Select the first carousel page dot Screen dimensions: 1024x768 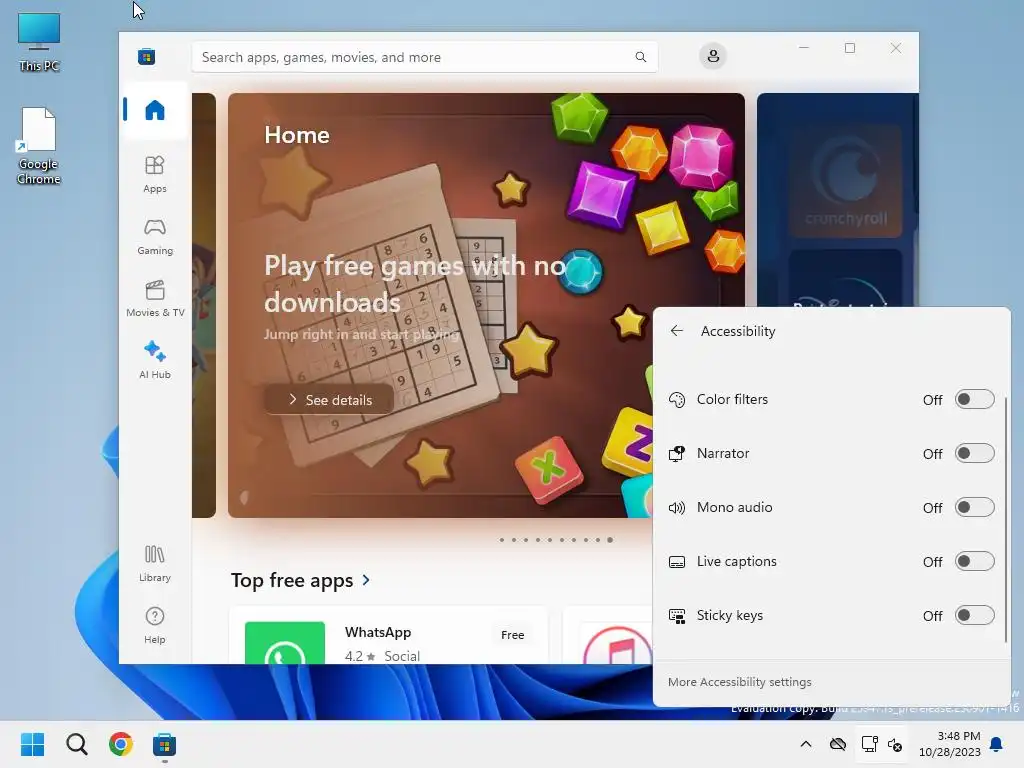click(502, 540)
